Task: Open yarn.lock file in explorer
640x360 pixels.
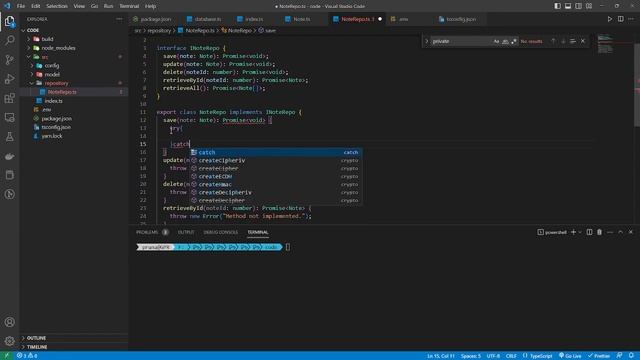Action: tap(52, 136)
